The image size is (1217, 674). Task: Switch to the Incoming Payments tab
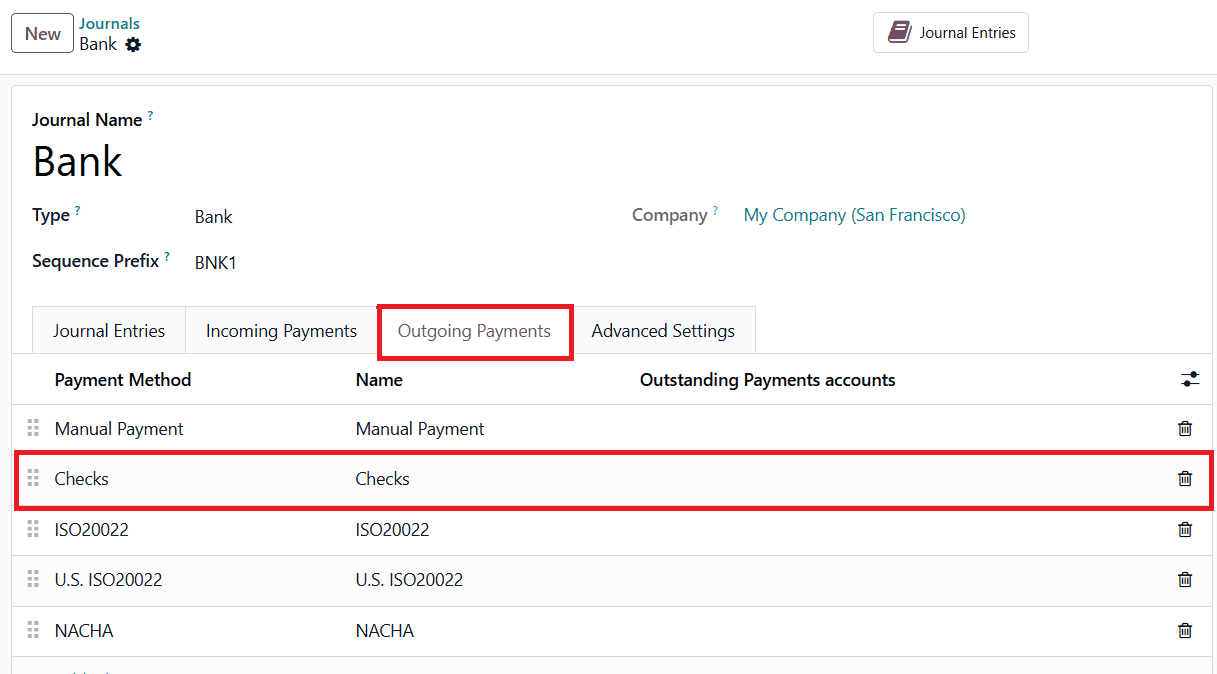click(280, 330)
